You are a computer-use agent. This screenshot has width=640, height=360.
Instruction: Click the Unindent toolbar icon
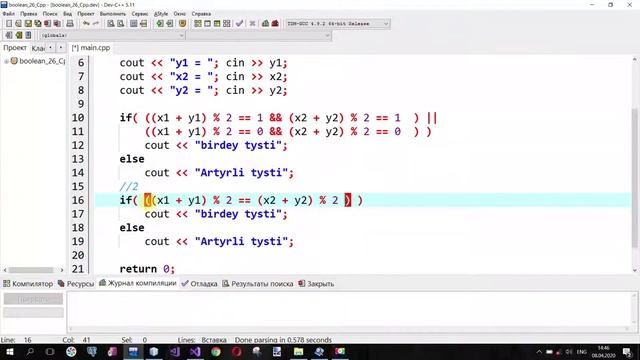170,24
